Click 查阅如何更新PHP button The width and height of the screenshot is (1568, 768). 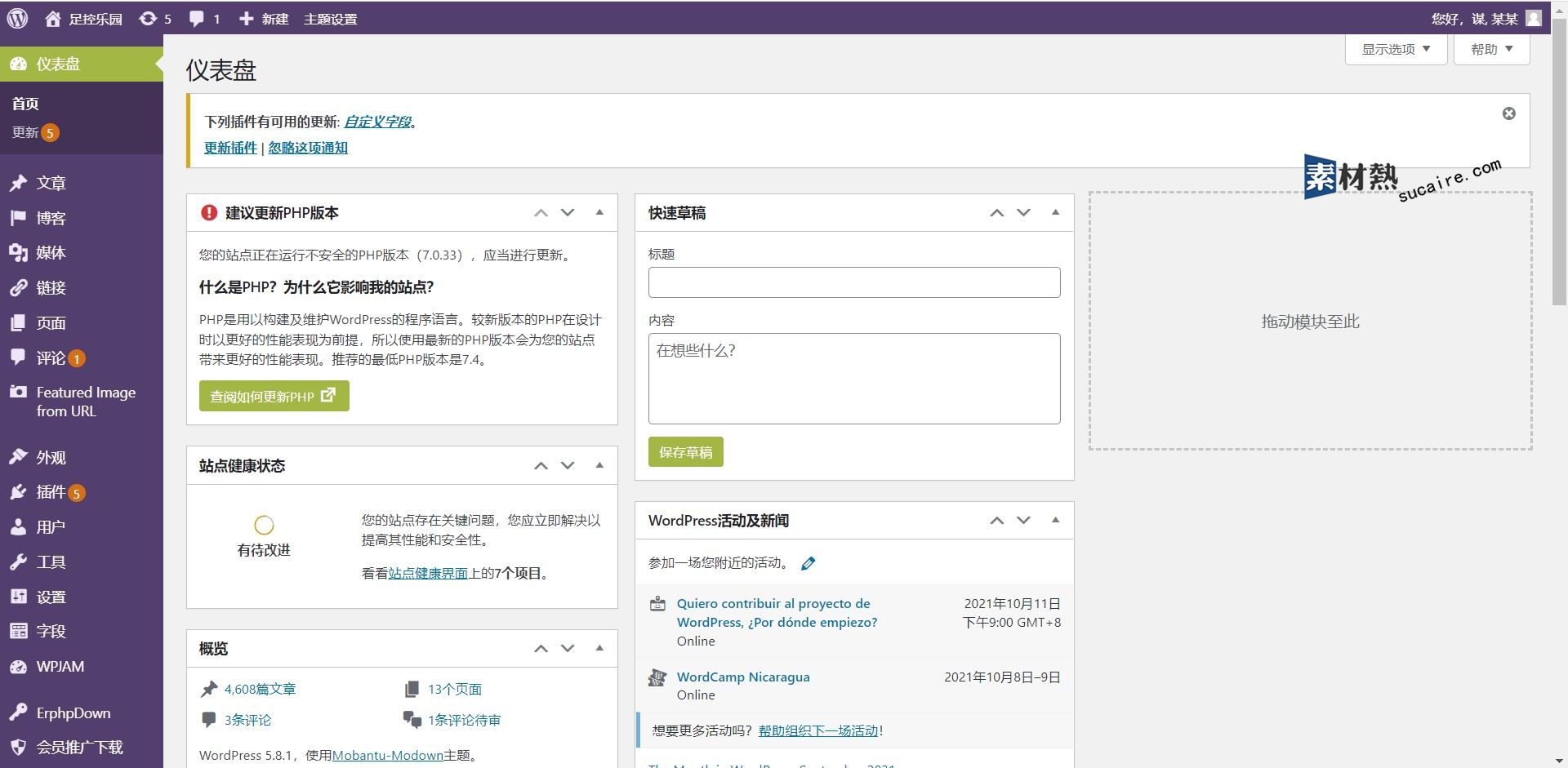click(x=274, y=396)
